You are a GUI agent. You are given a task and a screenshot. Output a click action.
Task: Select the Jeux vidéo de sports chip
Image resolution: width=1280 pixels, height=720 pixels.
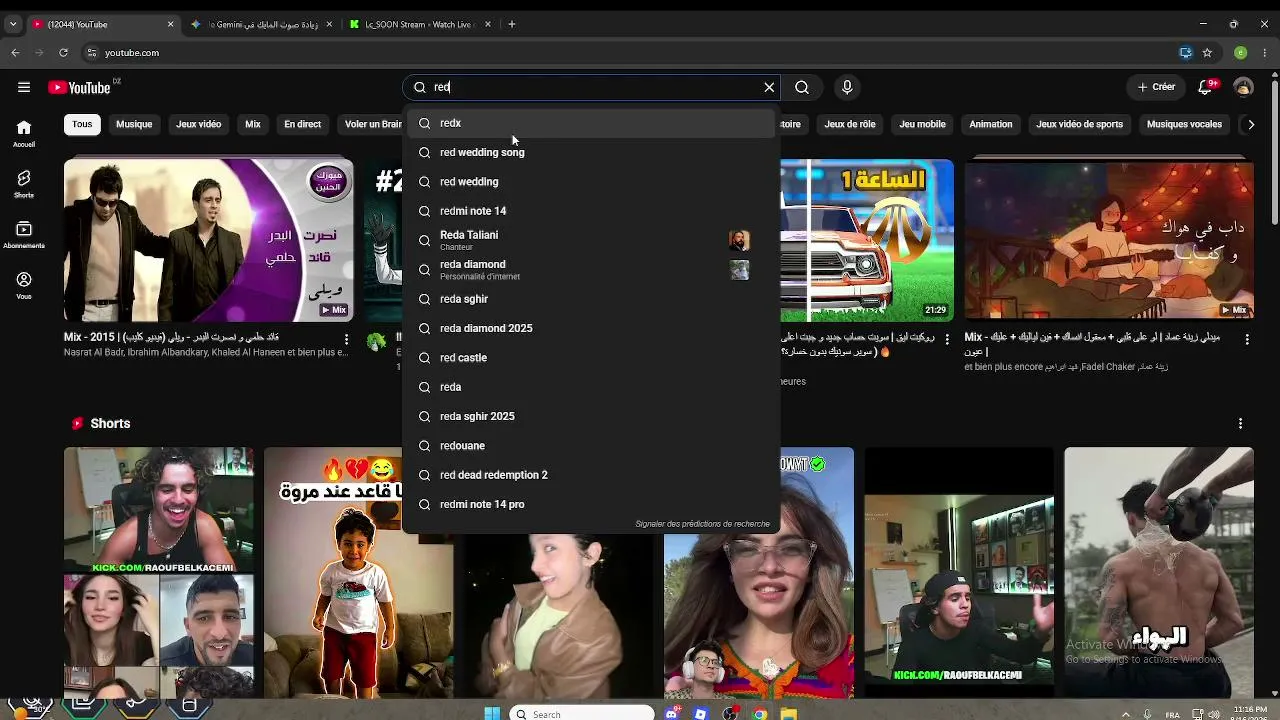pos(1080,124)
